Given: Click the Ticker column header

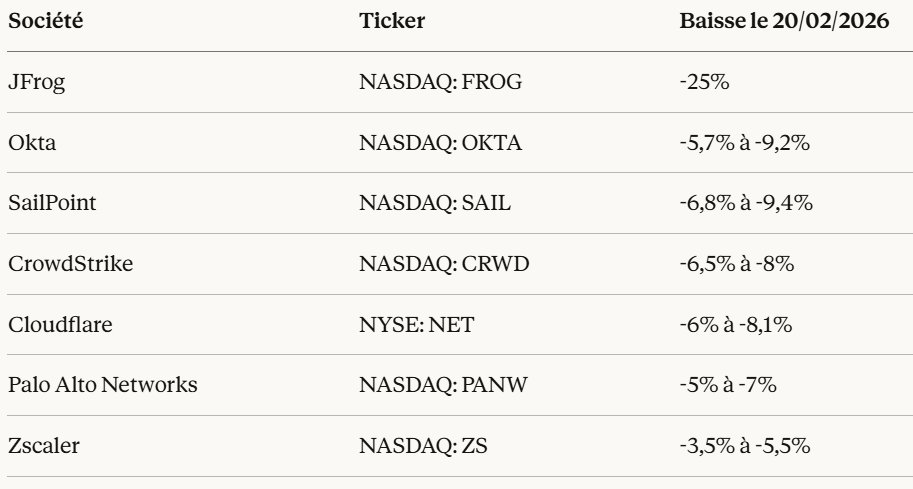Looking at the screenshot, I should pos(392,22).
